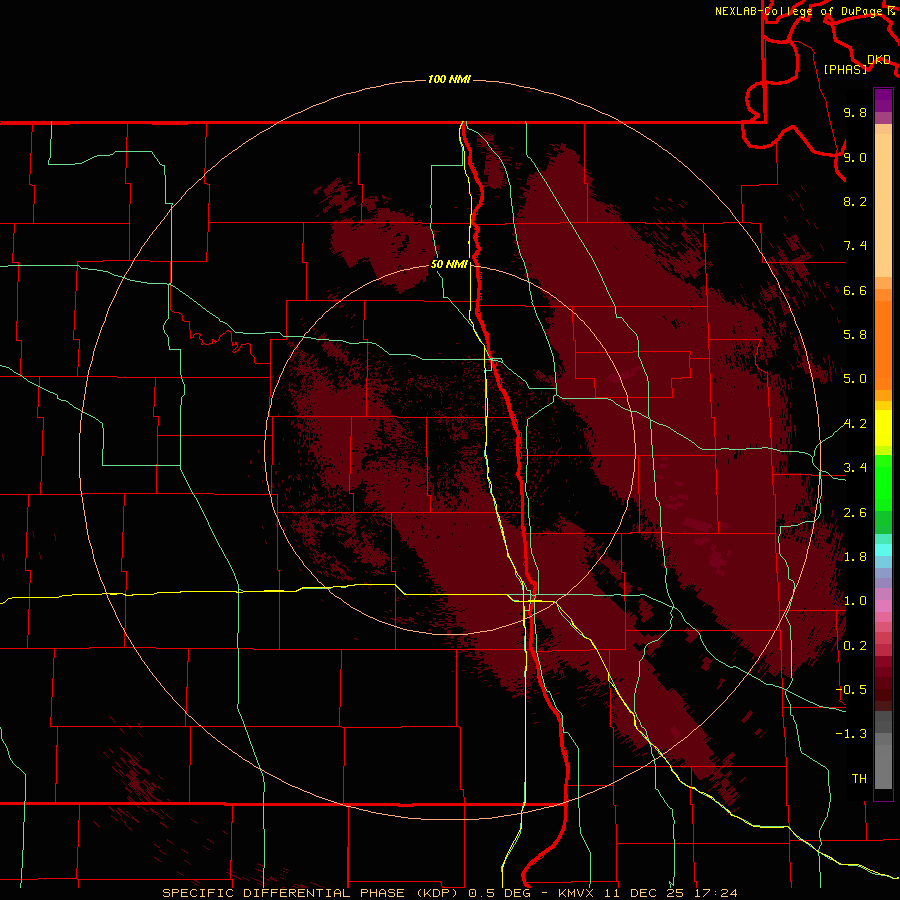Click the 2.6 scale value
Image resolution: width=900 pixels, height=900 pixels.
pyautogui.click(x=855, y=513)
